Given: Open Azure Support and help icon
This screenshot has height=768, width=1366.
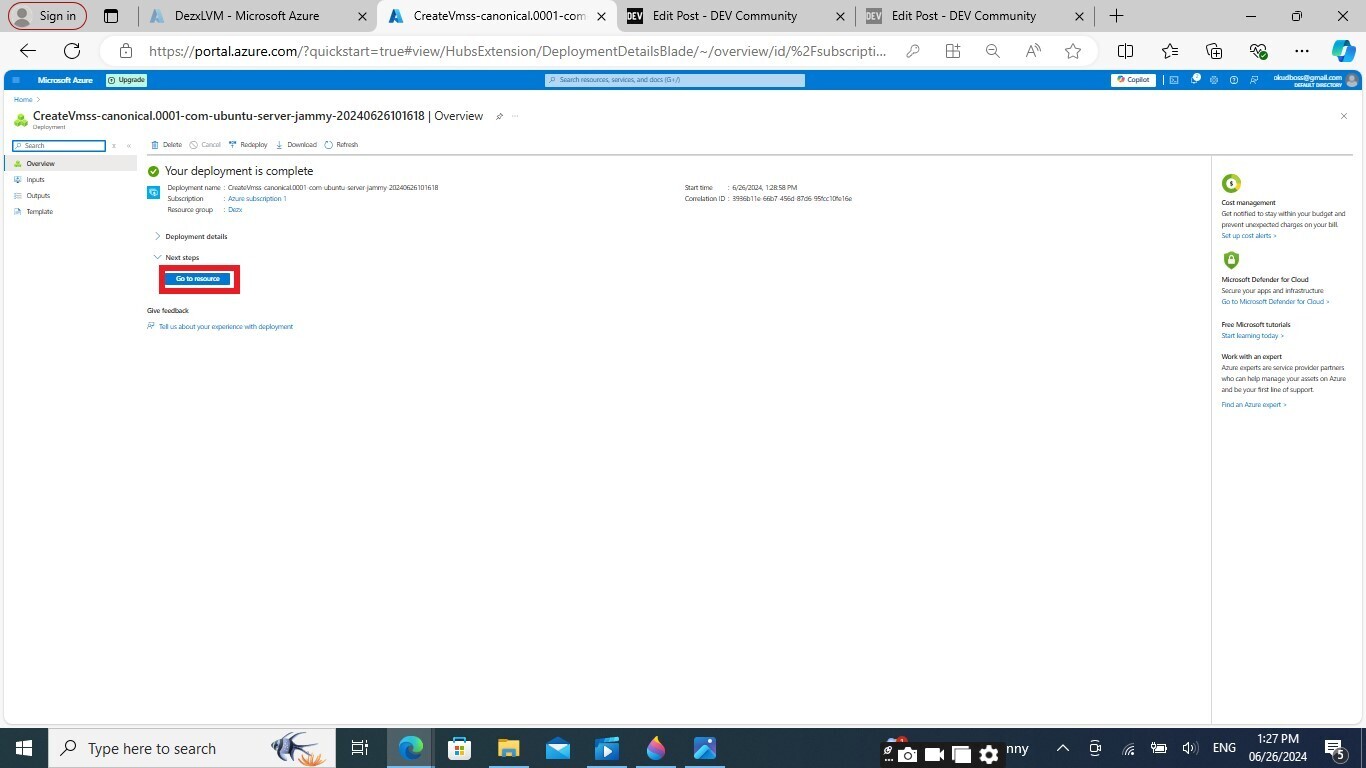Looking at the screenshot, I should pyautogui.click(x=1234, y=80).
